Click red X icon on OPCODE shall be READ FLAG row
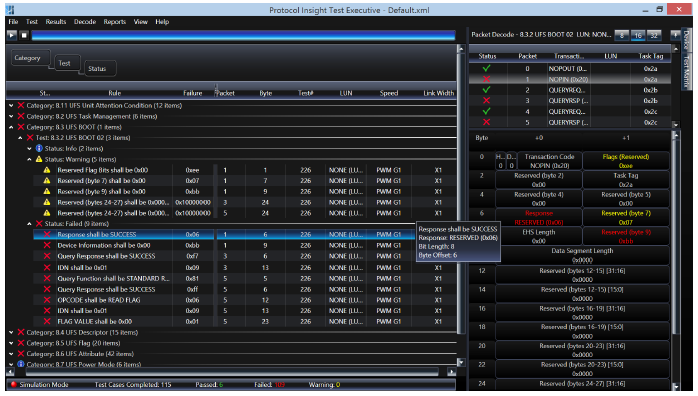The height and width of the screenshot is (396, 698). [47, 300]
